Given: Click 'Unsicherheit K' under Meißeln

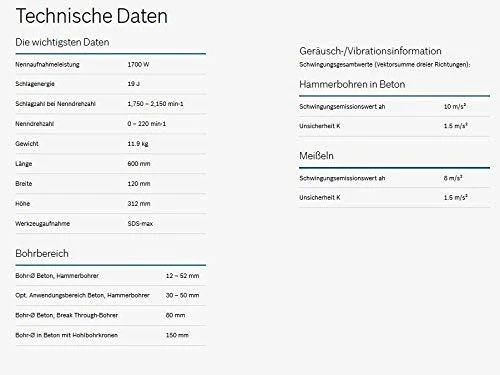Looking at the screenshot, I should click(320, 198).
